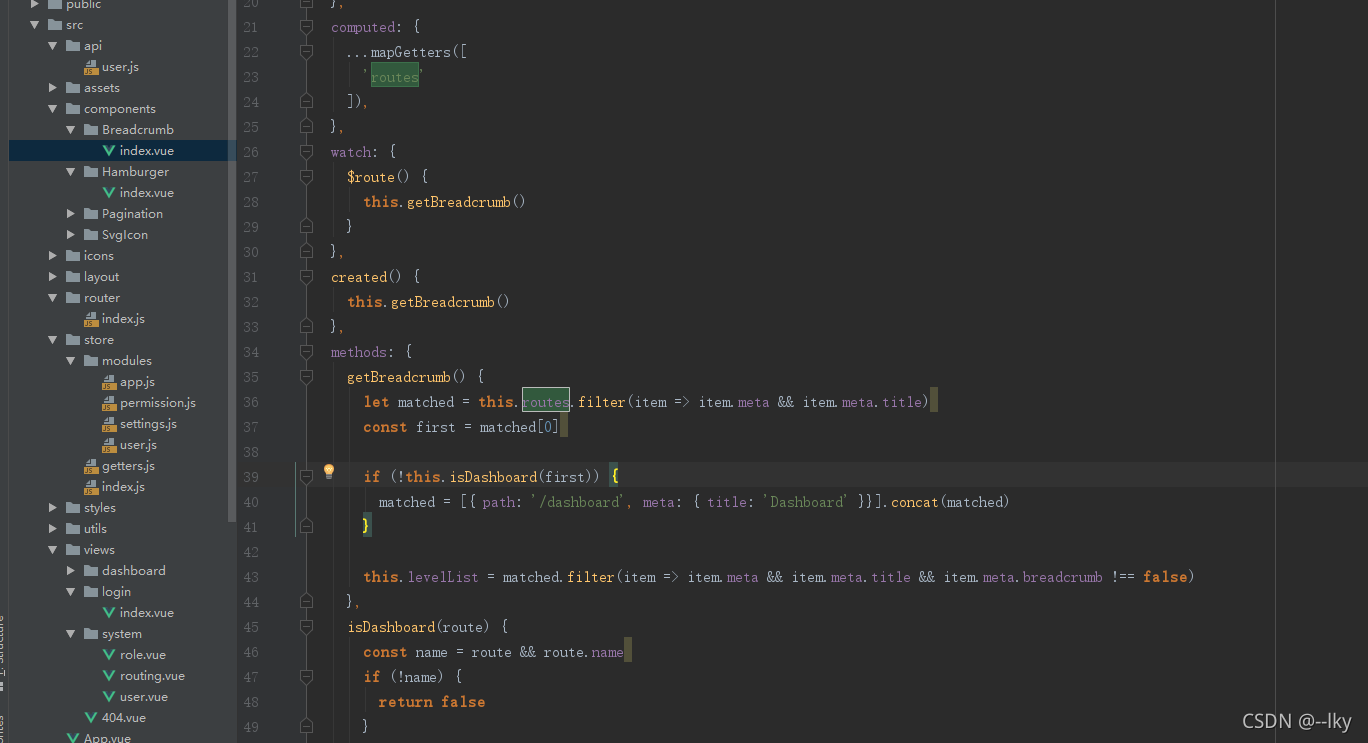Expand the assets folder arrow
Image resolution: width=1368 pixels, height=743 pixels.
tap(53, 88)
